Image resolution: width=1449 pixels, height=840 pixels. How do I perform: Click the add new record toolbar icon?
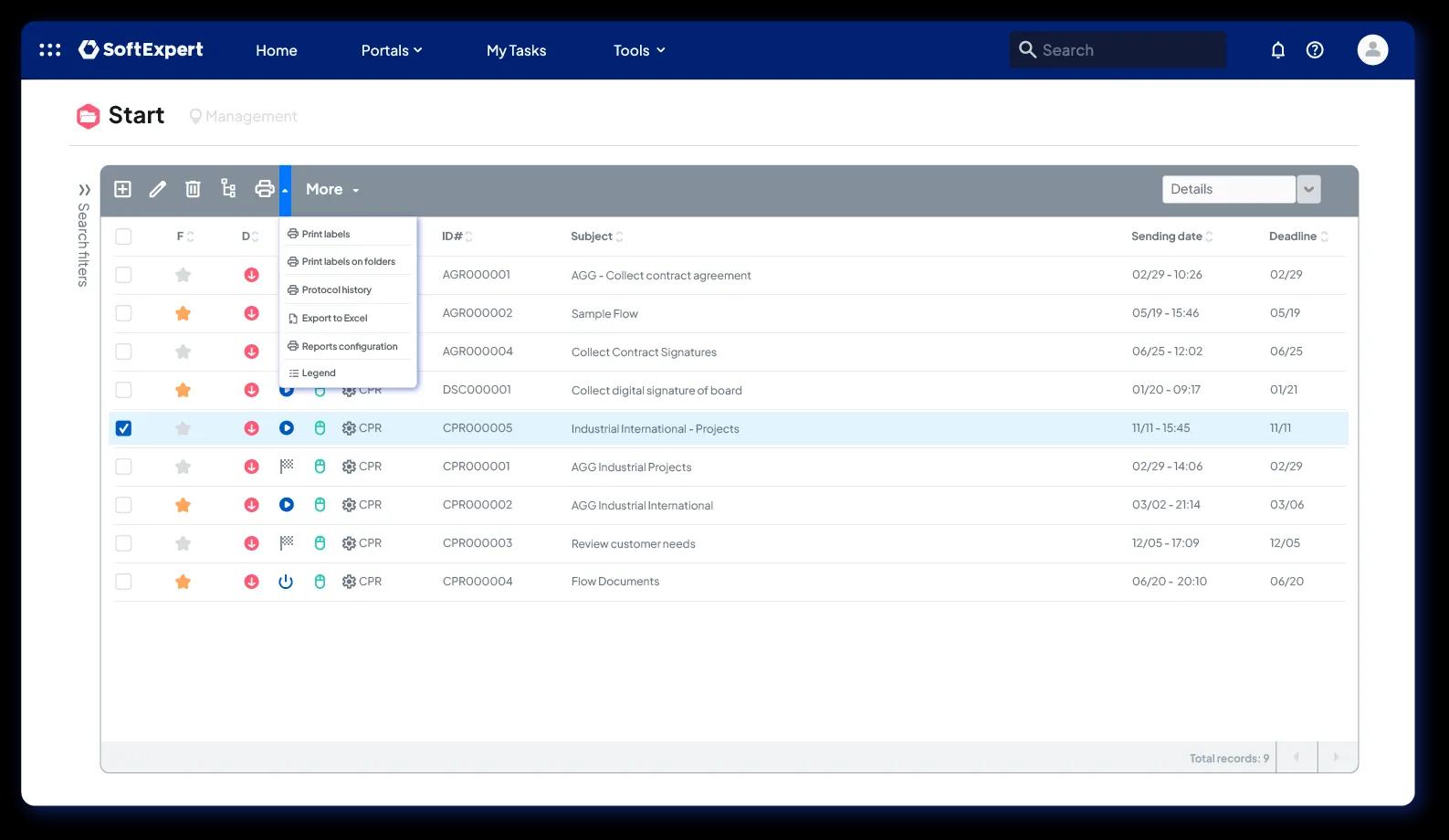tap(122, 189)
